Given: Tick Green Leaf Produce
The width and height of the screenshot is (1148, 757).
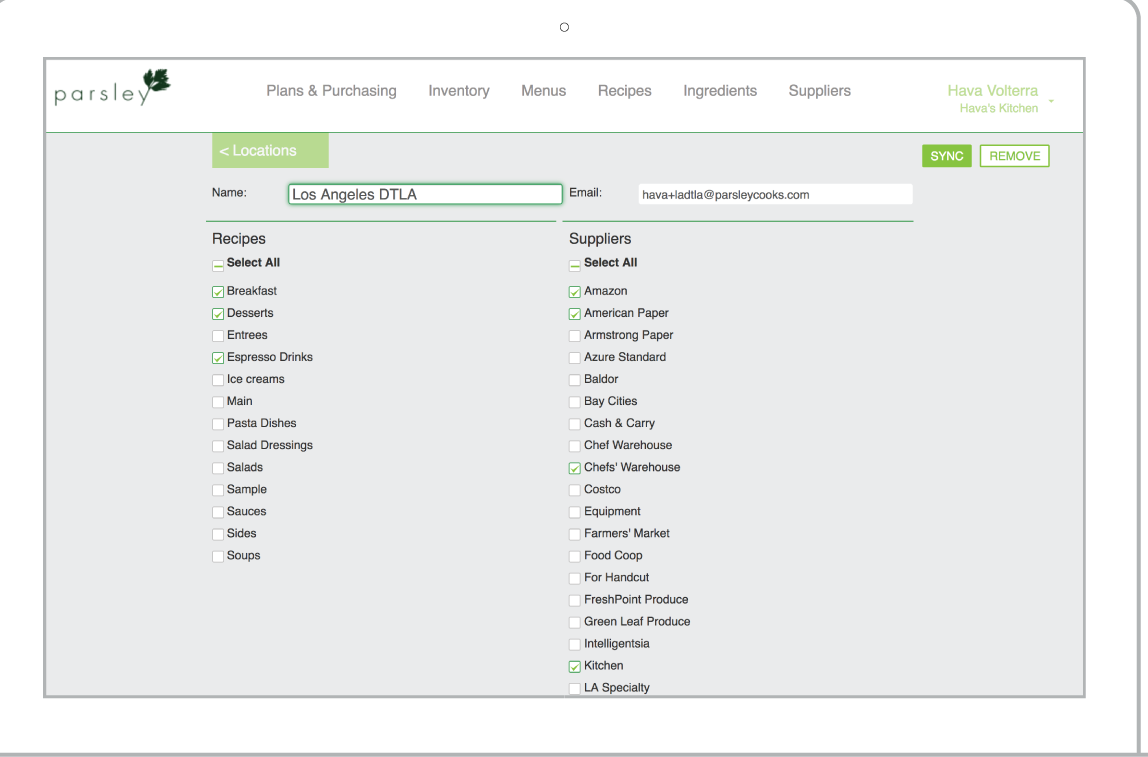Looking at the screenshot, I should pos(575,622).
